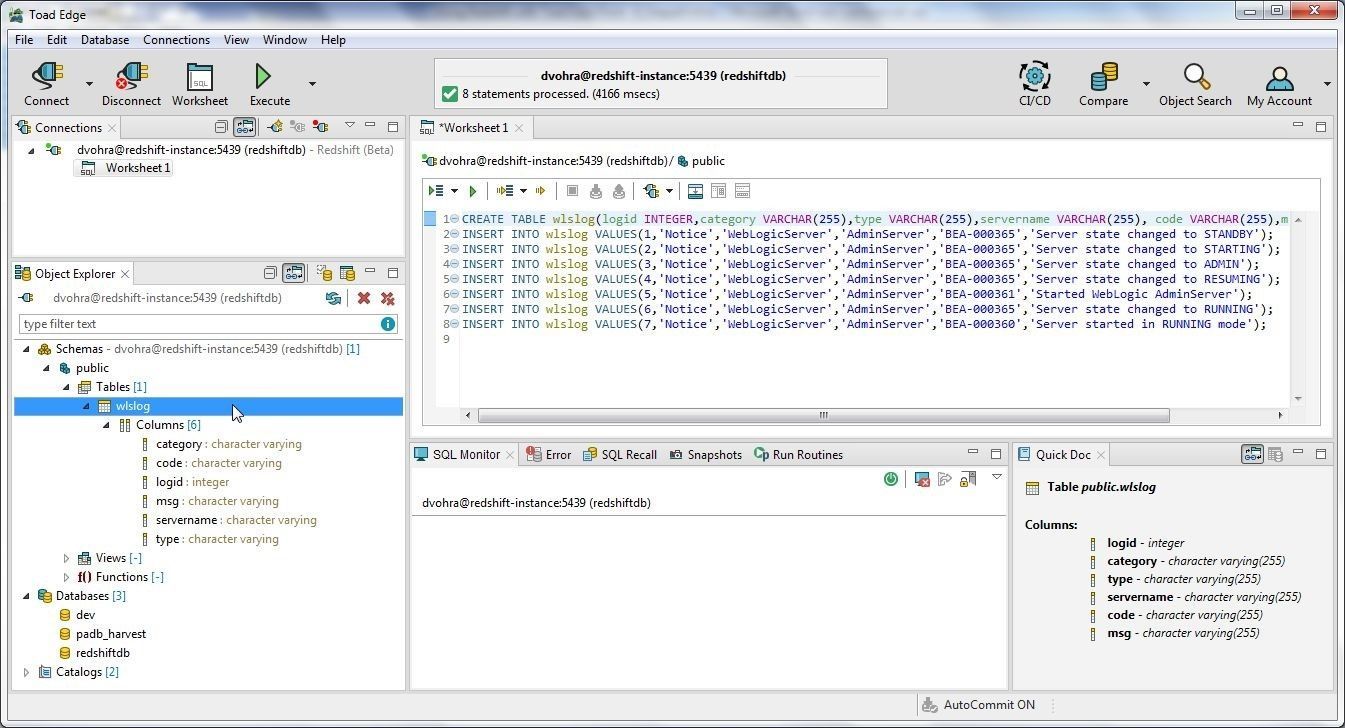The width and height of the screenshot is (1345, 728).
Task: Click Execute All Statements icon in worksheet toolbar
Action: (x=436, y=191)
